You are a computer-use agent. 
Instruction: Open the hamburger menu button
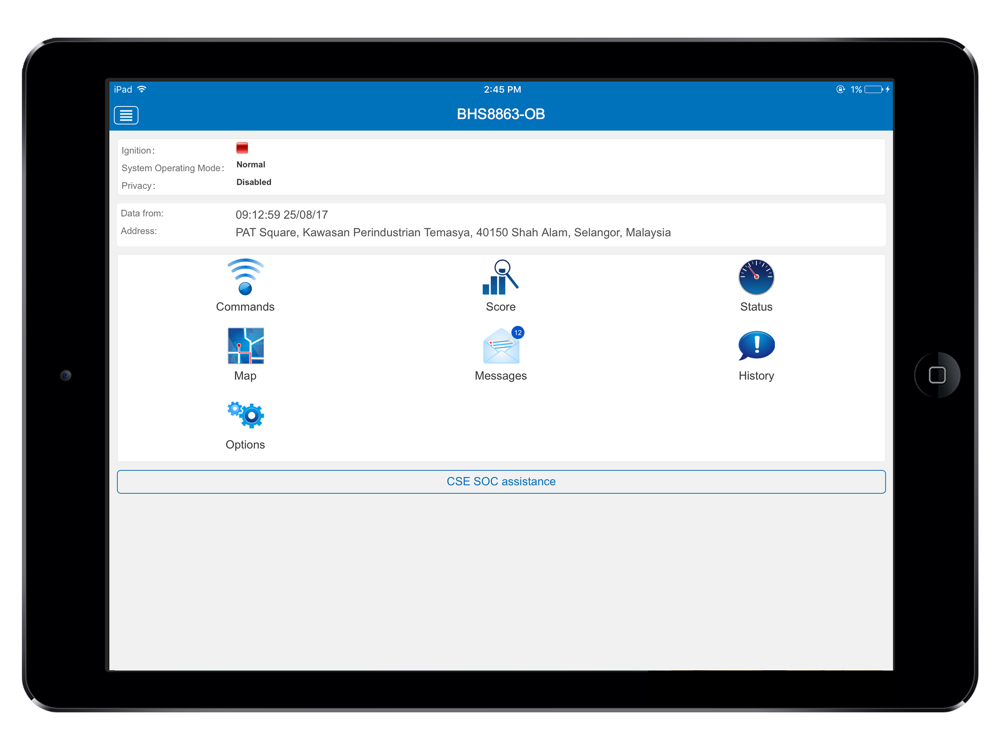coord(126,115)
